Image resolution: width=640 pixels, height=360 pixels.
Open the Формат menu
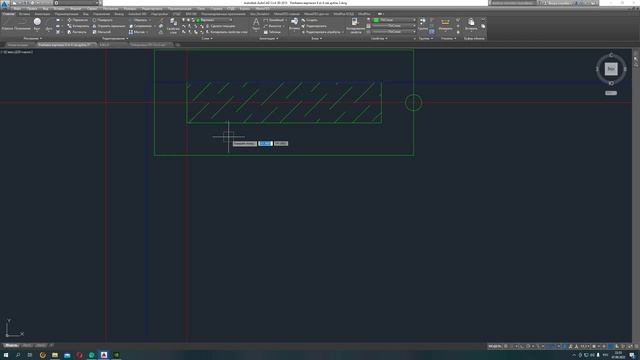click(x=76, y=9)
